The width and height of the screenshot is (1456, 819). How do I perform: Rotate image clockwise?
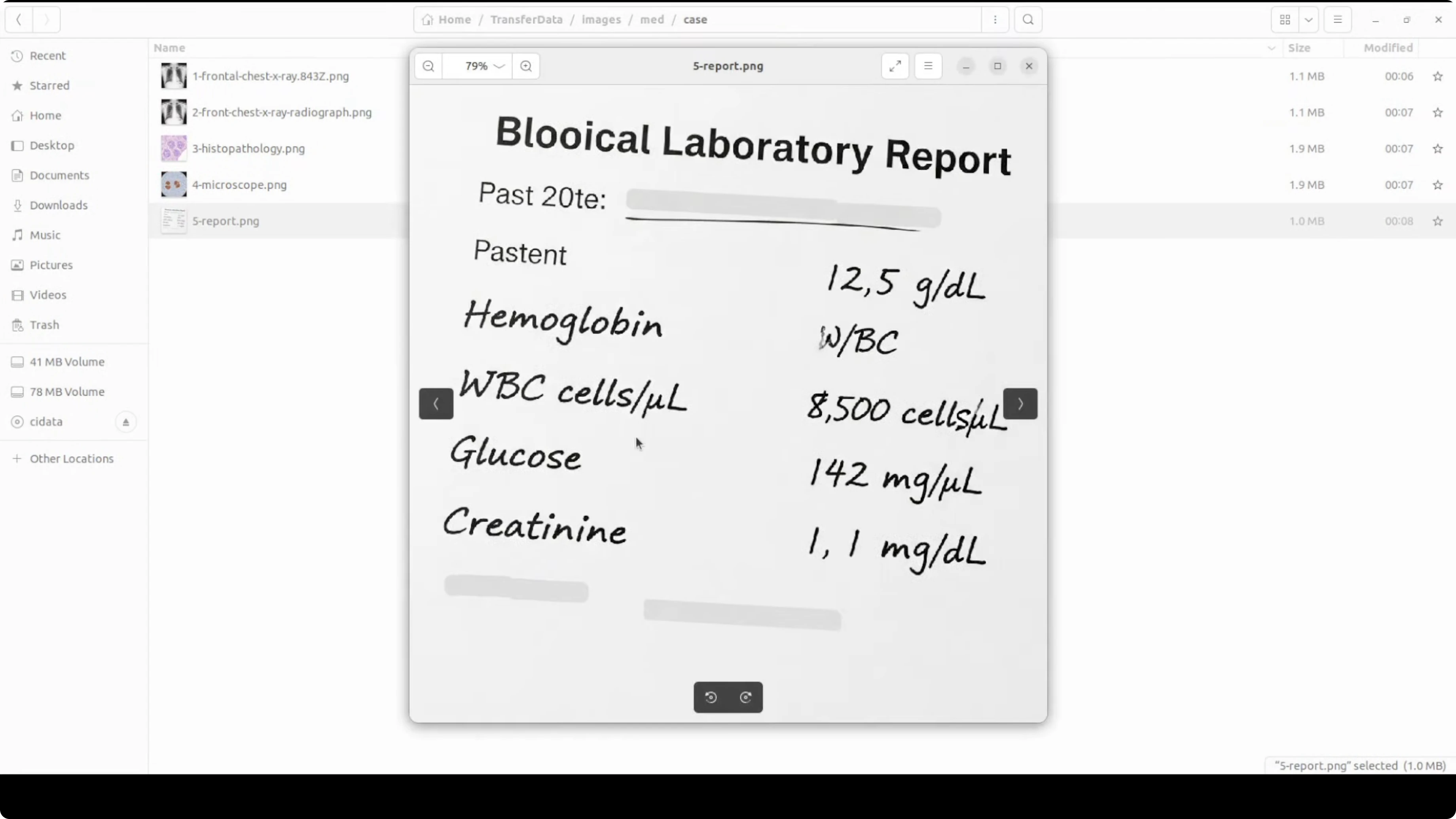[745, 697]
